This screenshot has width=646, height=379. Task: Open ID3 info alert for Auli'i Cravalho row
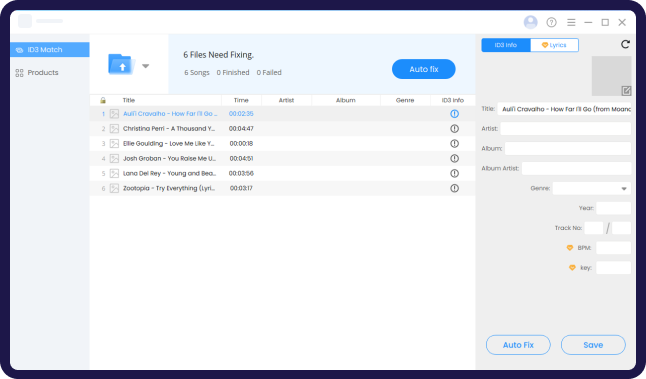click(x=454, y=114)
